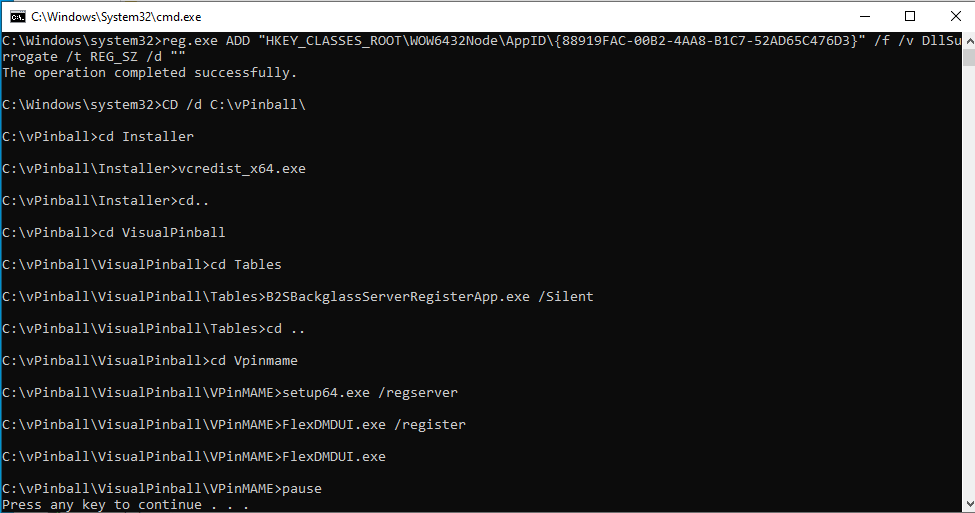The width and height of the screenshot is (975, 513).
Task: Click the 'FlexDMDUI.exe /register' command
Action: 374,425
